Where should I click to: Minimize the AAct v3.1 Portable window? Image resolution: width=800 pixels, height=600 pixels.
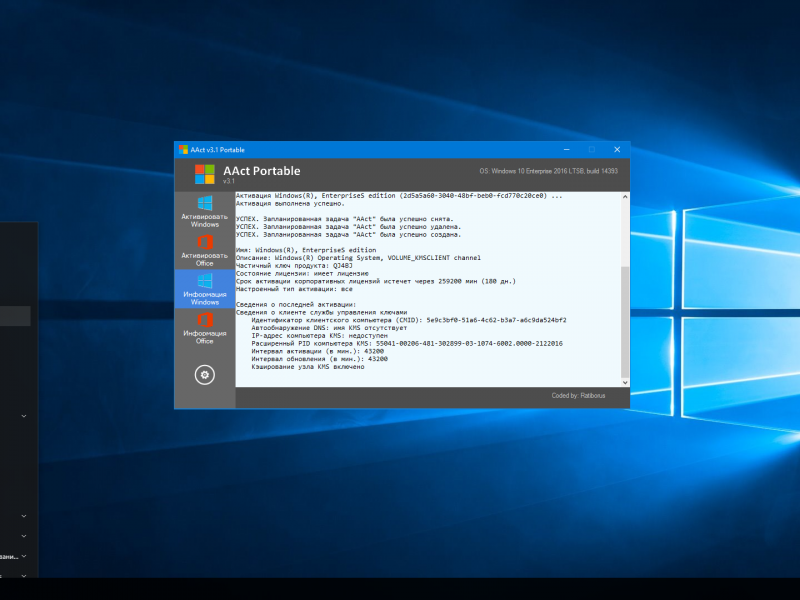566,149
